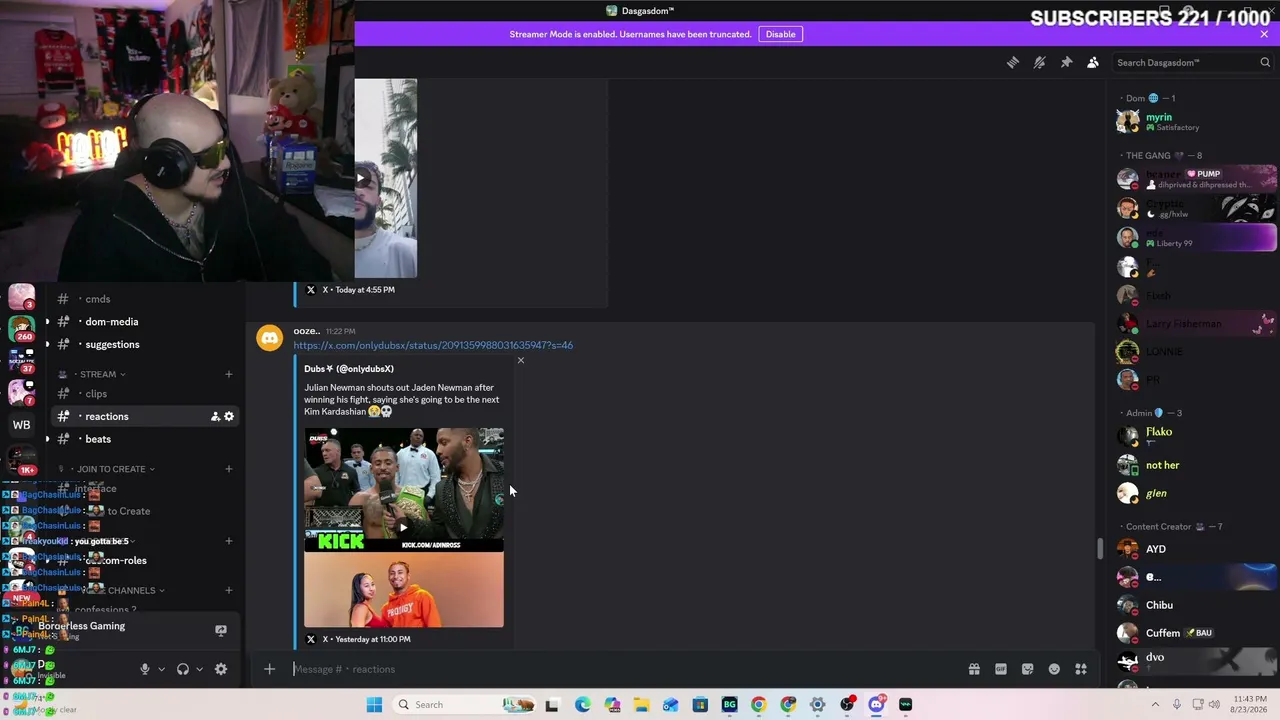Image resolution: width=1280 pixels, height=720 pixels.
Task: Click the chat scrollbar thumb
Action: coord(1101,549)
